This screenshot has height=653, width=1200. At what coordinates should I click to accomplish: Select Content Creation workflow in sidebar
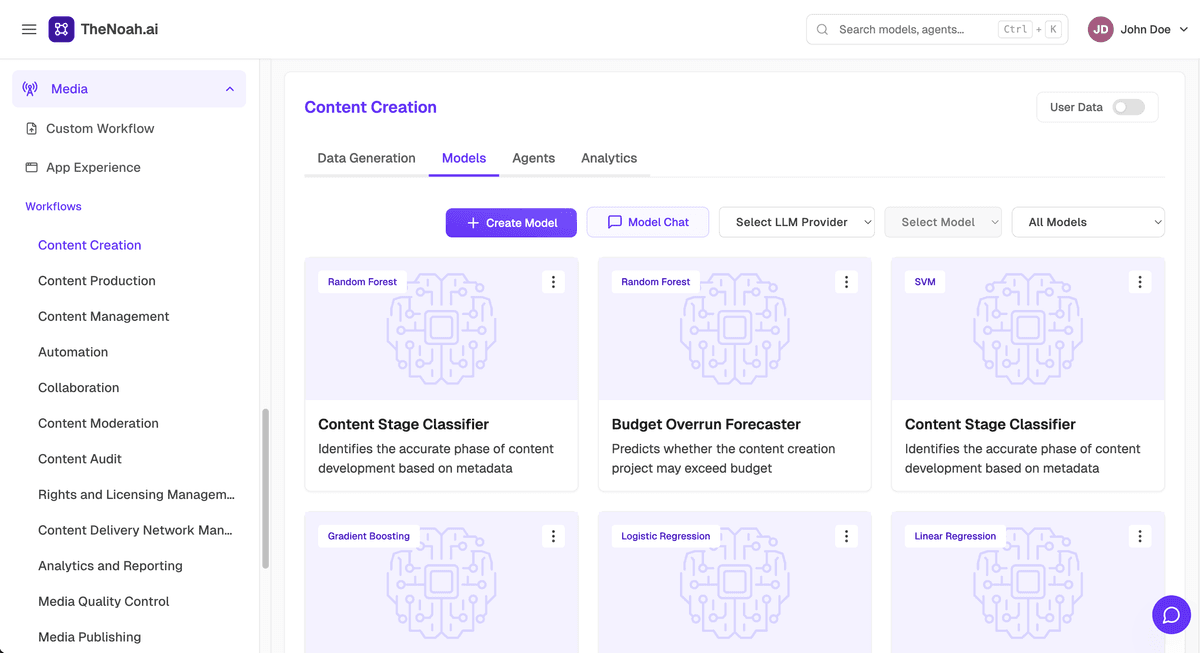(x=90, y=245)
